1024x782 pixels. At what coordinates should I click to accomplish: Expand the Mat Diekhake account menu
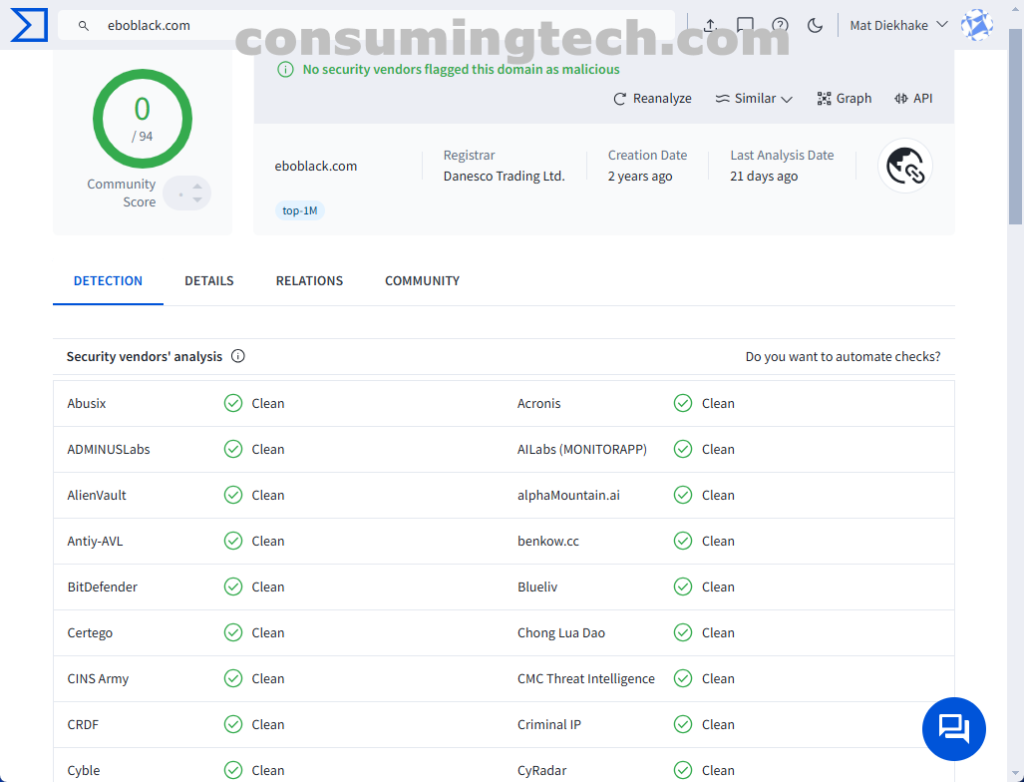click(899, 25)
